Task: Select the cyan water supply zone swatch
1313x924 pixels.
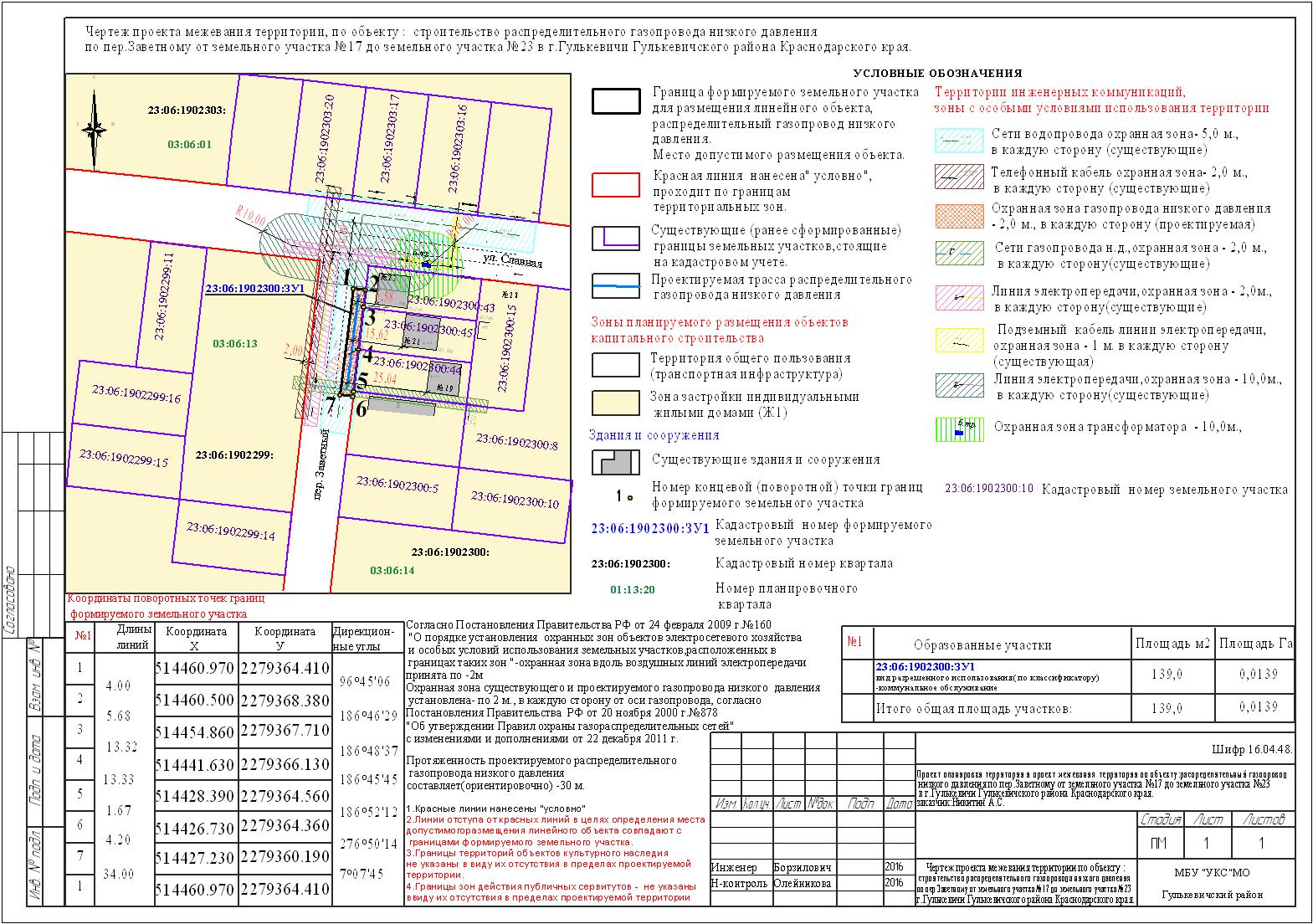Action: [958, 141]
